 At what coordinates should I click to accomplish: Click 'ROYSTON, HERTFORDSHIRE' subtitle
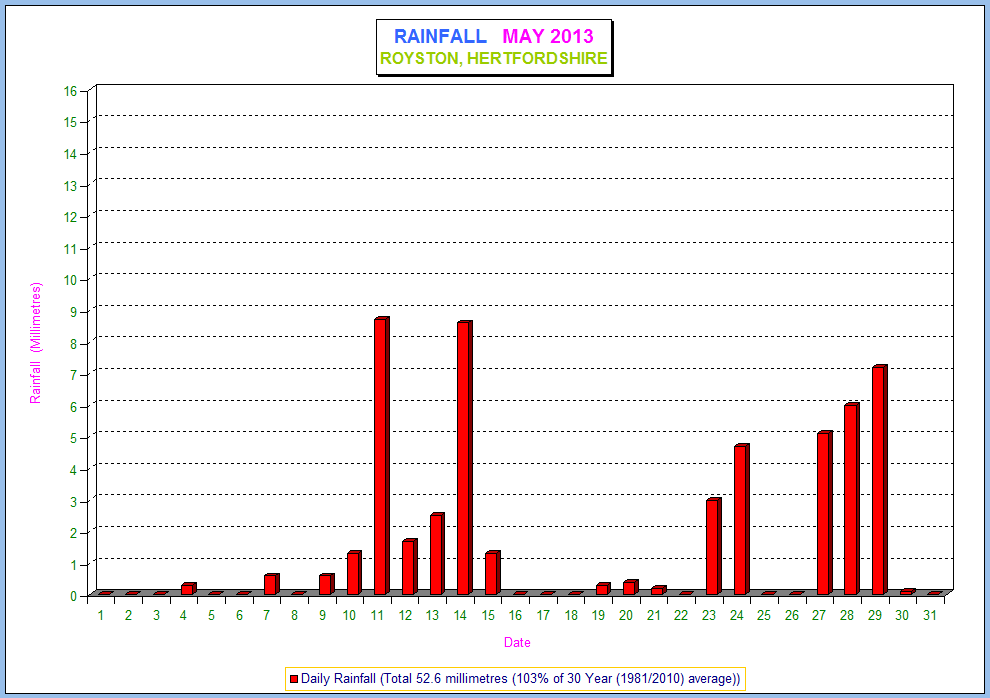[494, 58]
